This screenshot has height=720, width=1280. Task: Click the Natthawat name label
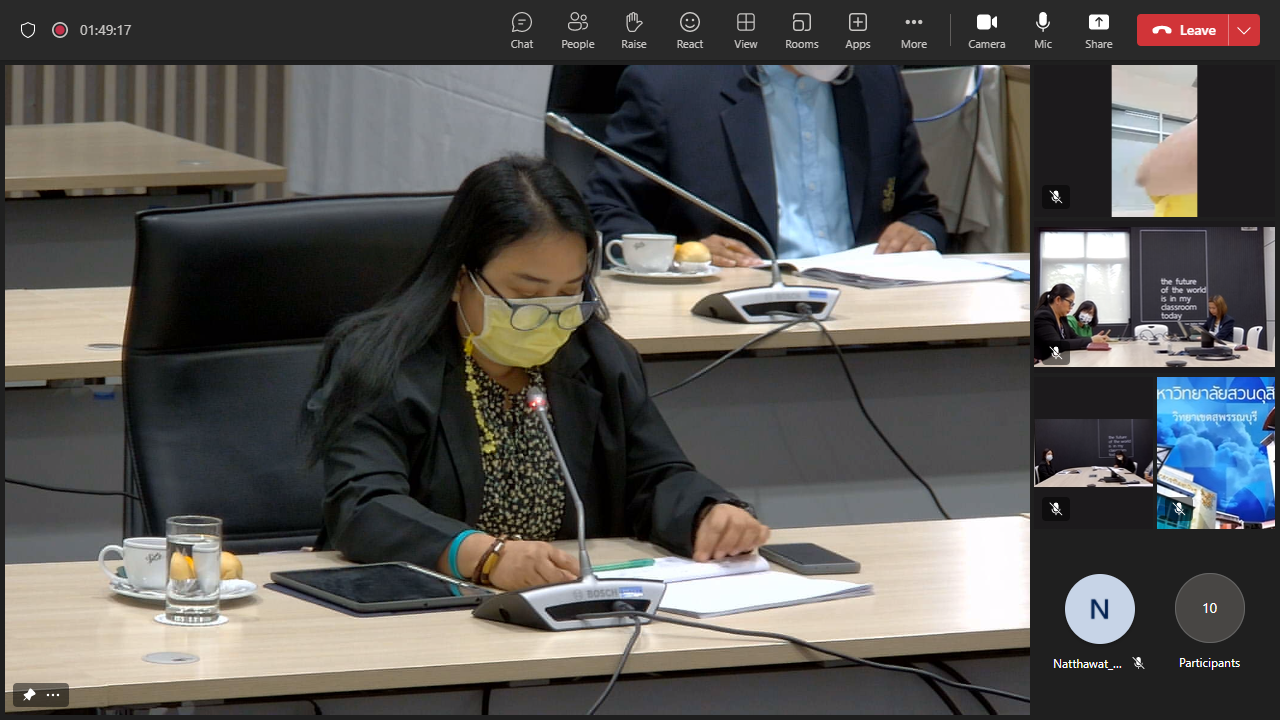[1088, 663]
